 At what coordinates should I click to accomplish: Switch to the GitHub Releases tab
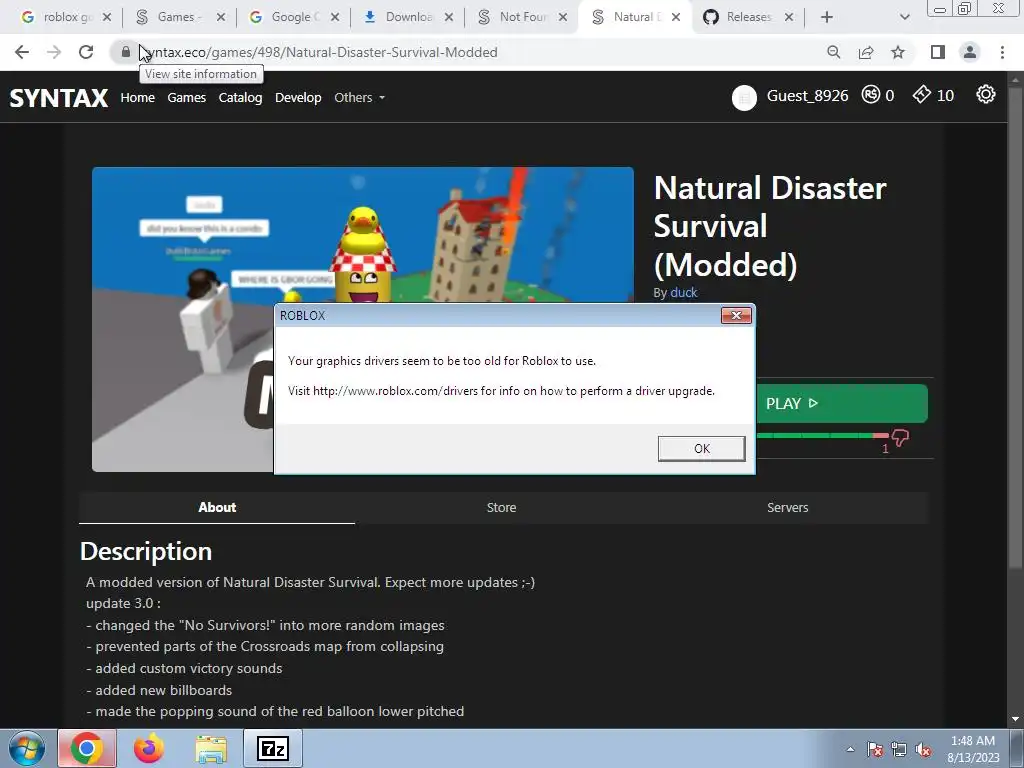click(x=738, y=17)
